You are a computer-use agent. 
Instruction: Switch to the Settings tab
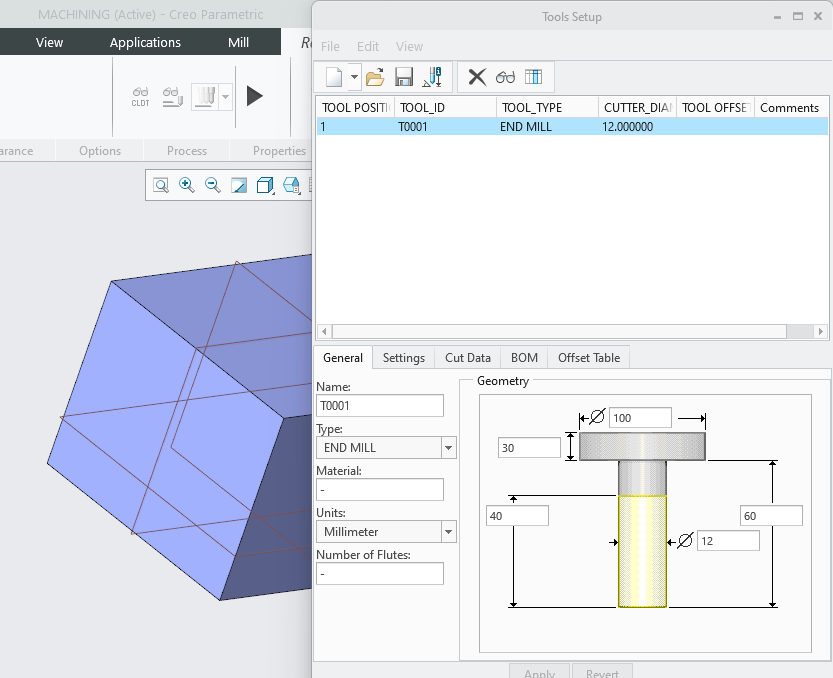[x=404, y=358]
